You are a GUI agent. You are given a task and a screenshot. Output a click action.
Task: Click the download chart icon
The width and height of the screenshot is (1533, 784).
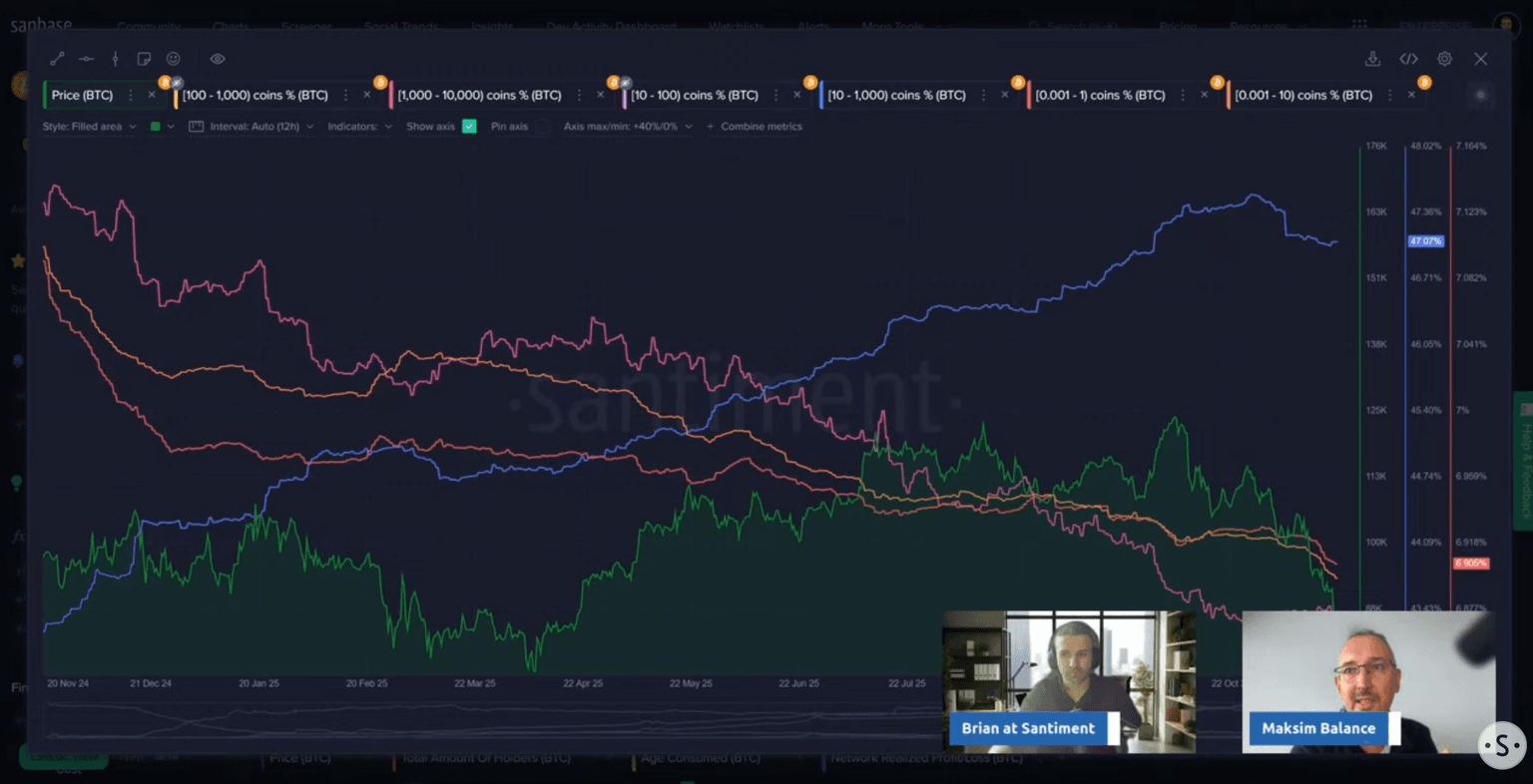click(x=1372, y=59)
